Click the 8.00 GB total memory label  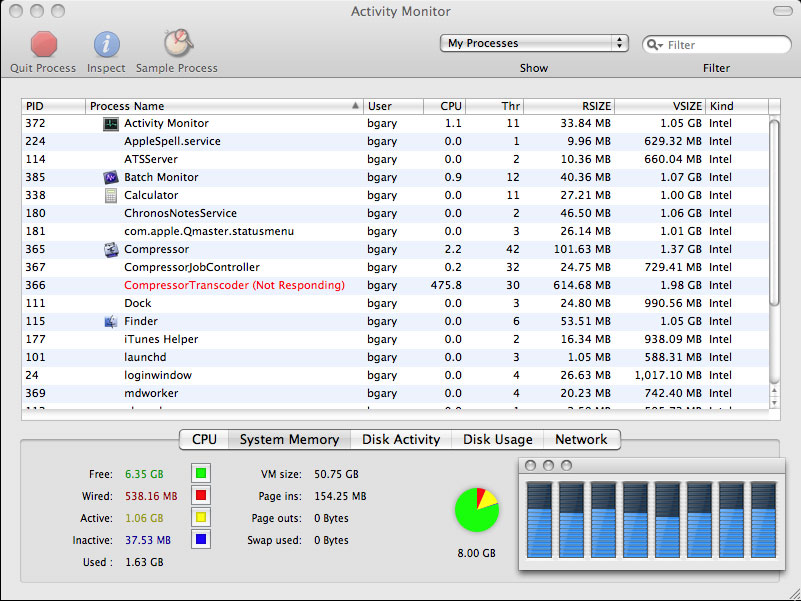[x=477, y=553]
